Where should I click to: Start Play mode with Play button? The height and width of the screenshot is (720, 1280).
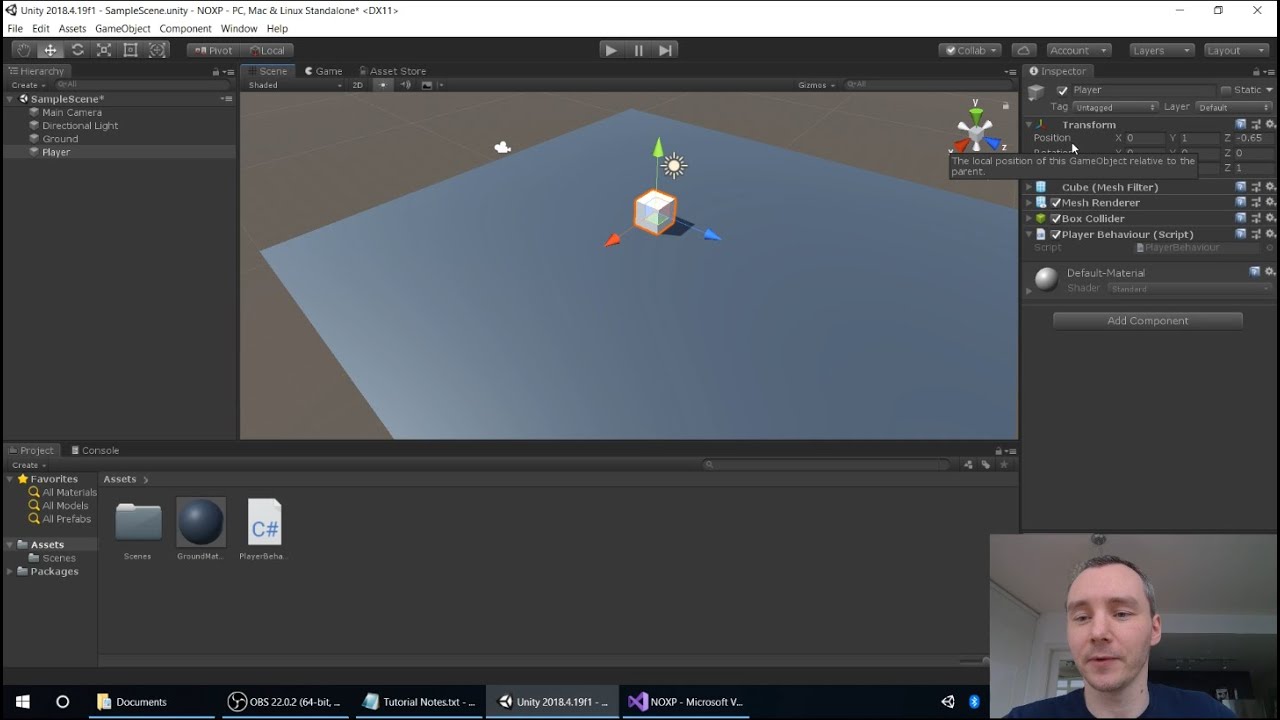point(611,50)
